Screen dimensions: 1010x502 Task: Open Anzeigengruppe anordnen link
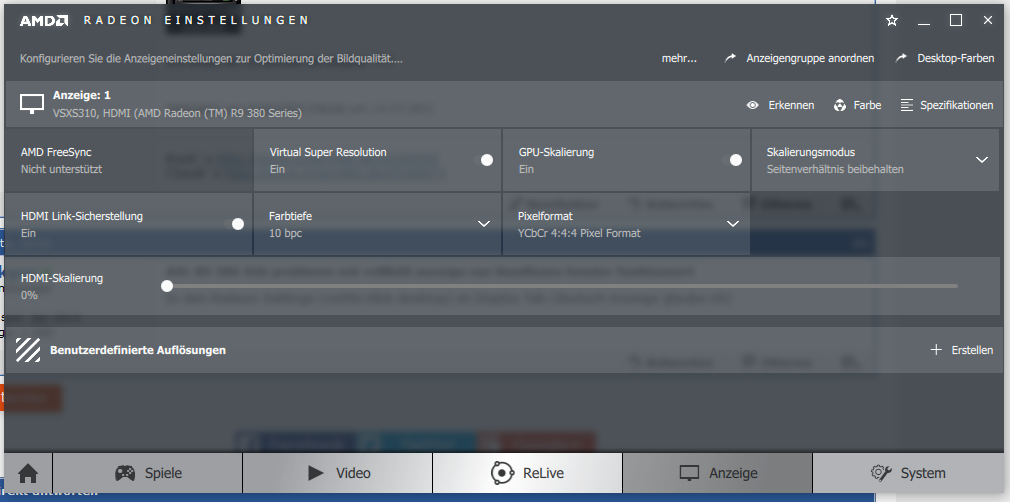pos(810,58)
